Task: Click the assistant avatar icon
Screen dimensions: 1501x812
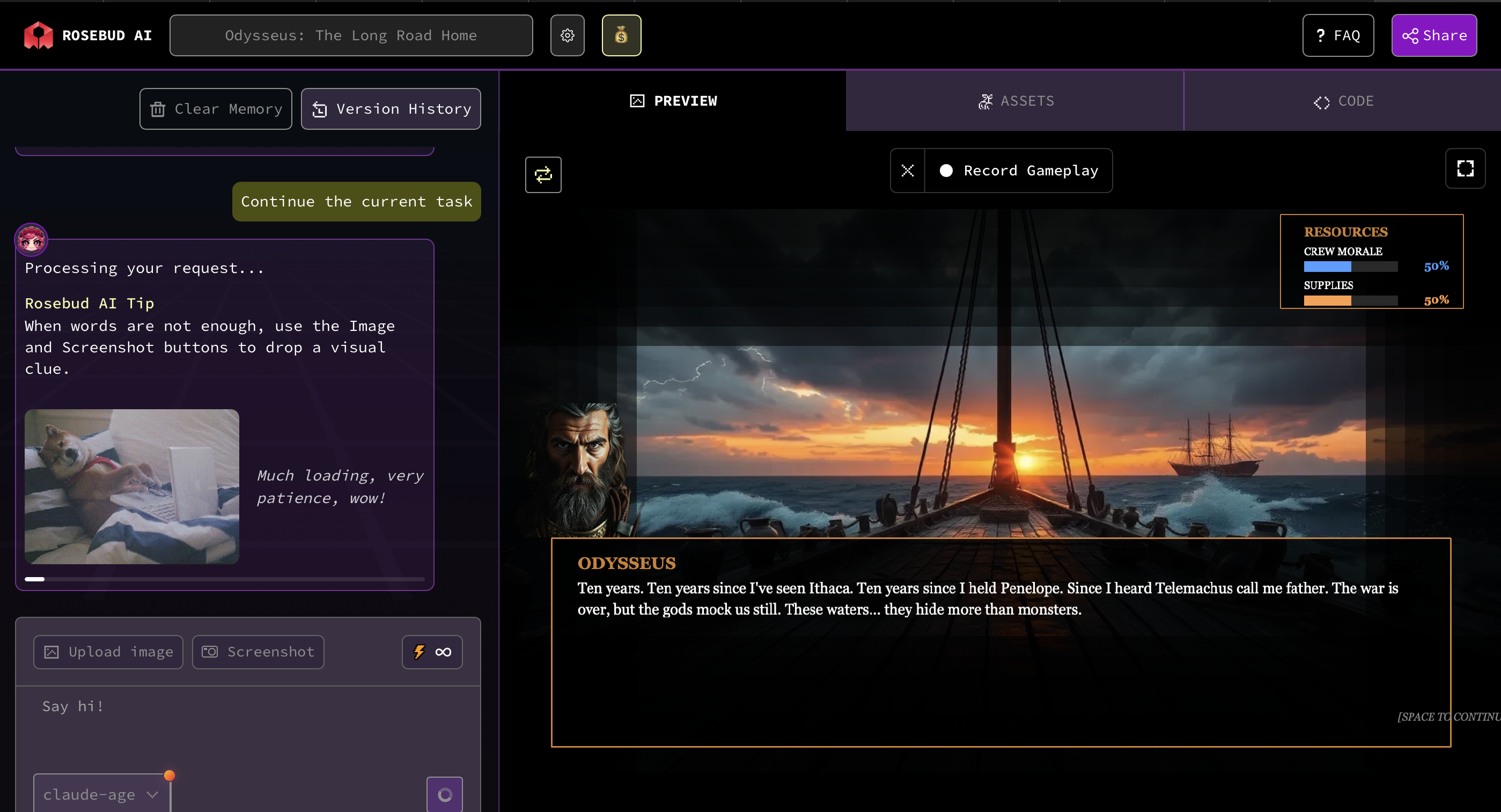Action: (x=31, y=239)
